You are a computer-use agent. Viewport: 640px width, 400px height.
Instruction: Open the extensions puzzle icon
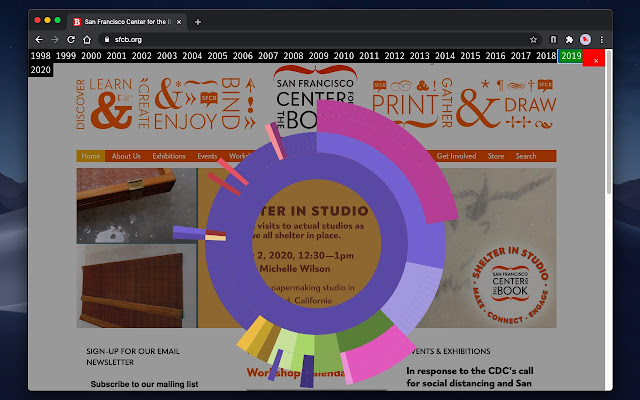569,39
